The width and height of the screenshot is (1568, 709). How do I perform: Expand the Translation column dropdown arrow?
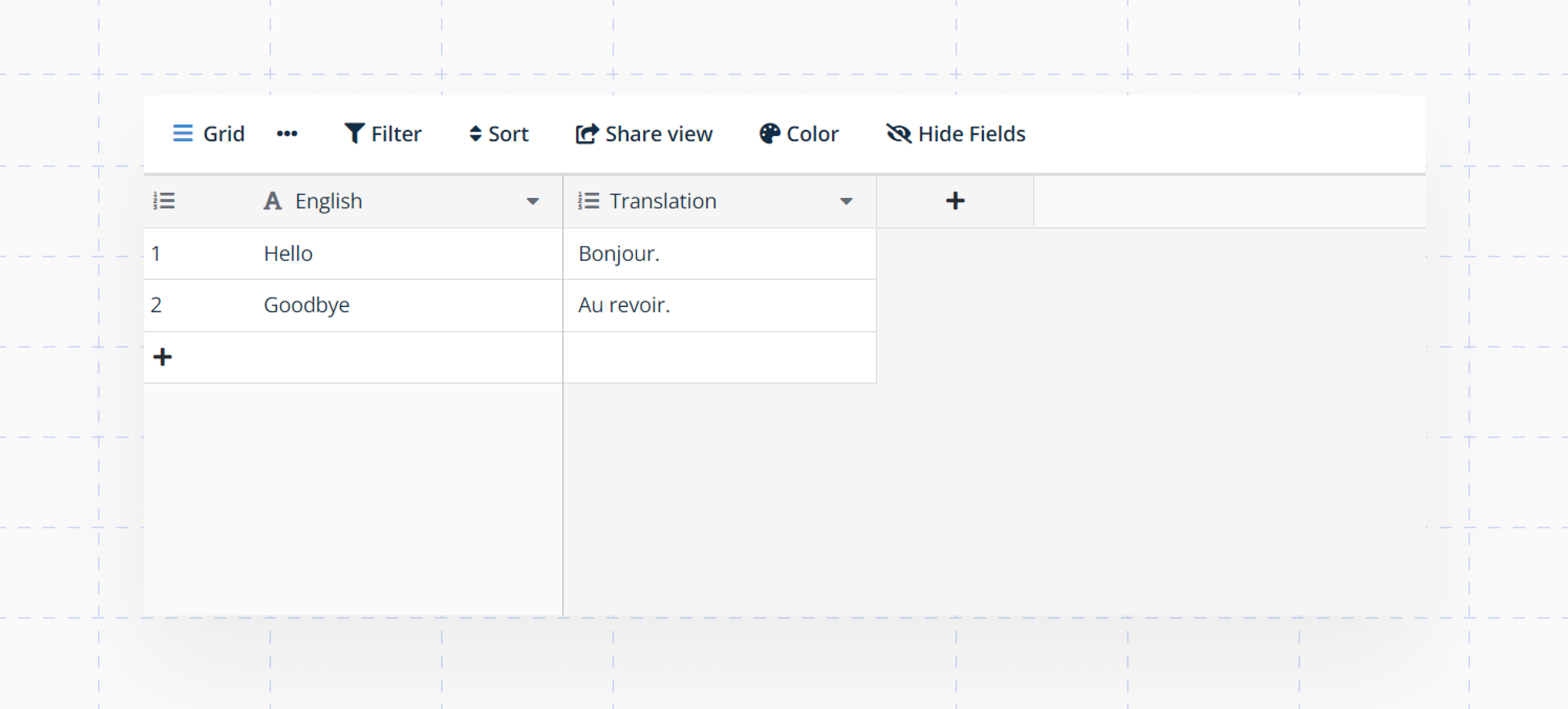[846, 201]
